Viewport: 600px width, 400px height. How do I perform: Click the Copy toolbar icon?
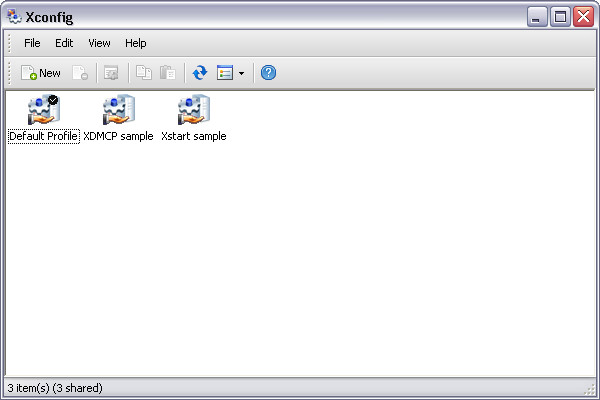click(144, 73)
